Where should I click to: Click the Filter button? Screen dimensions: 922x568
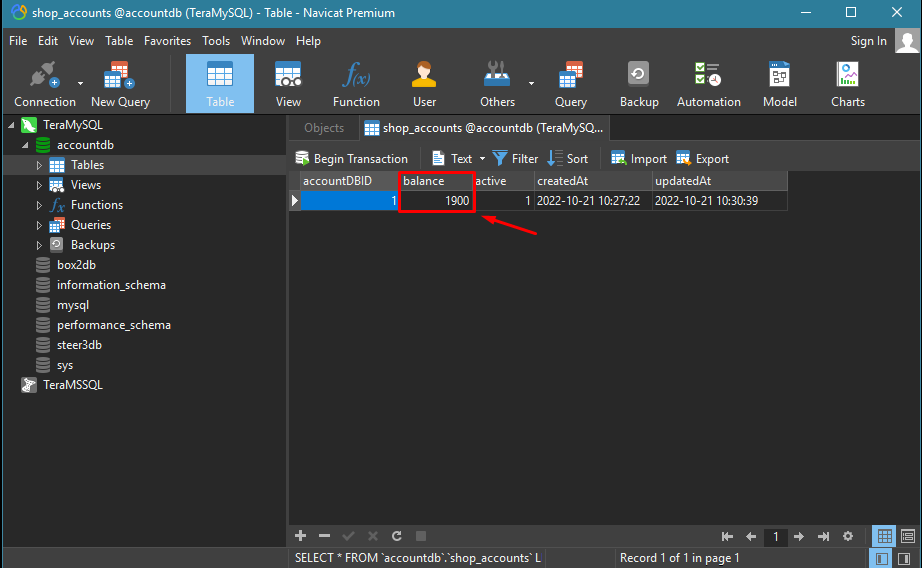[516, 159]
